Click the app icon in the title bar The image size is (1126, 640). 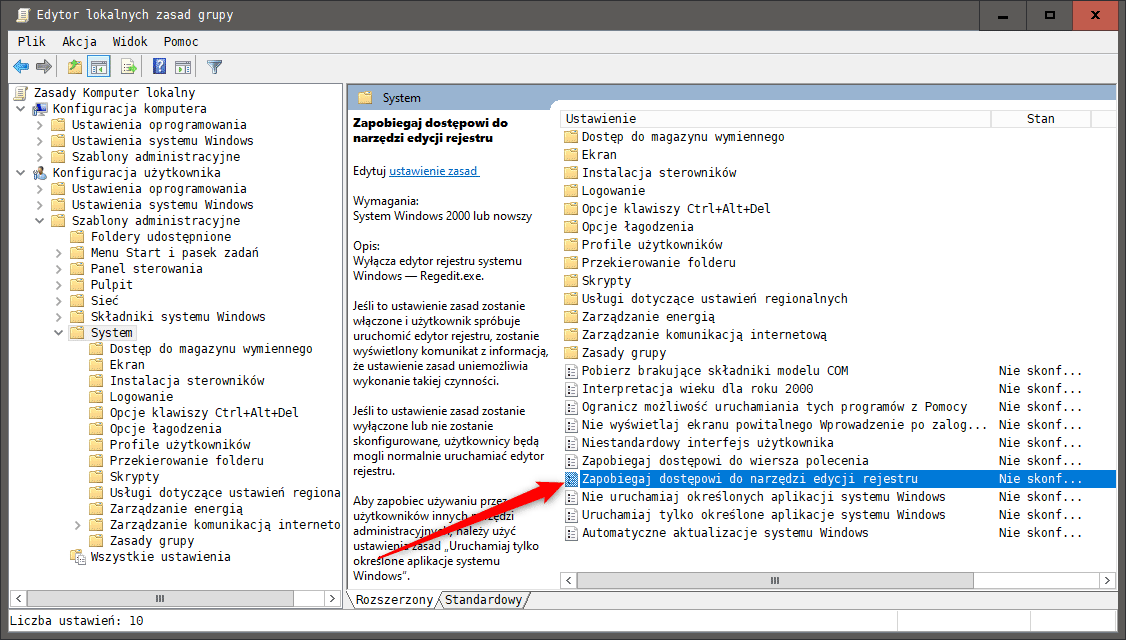click(22, 15)
